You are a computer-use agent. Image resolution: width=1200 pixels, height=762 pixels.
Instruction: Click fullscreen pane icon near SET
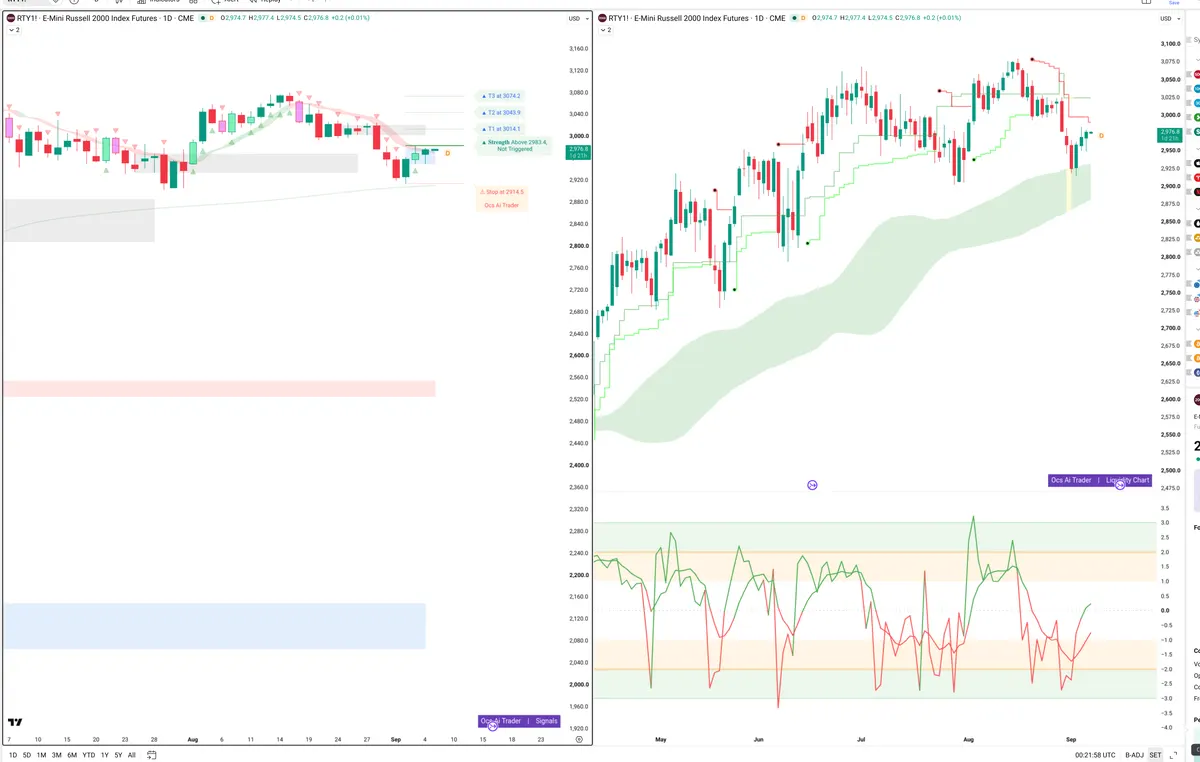(x=1172, y=755)
